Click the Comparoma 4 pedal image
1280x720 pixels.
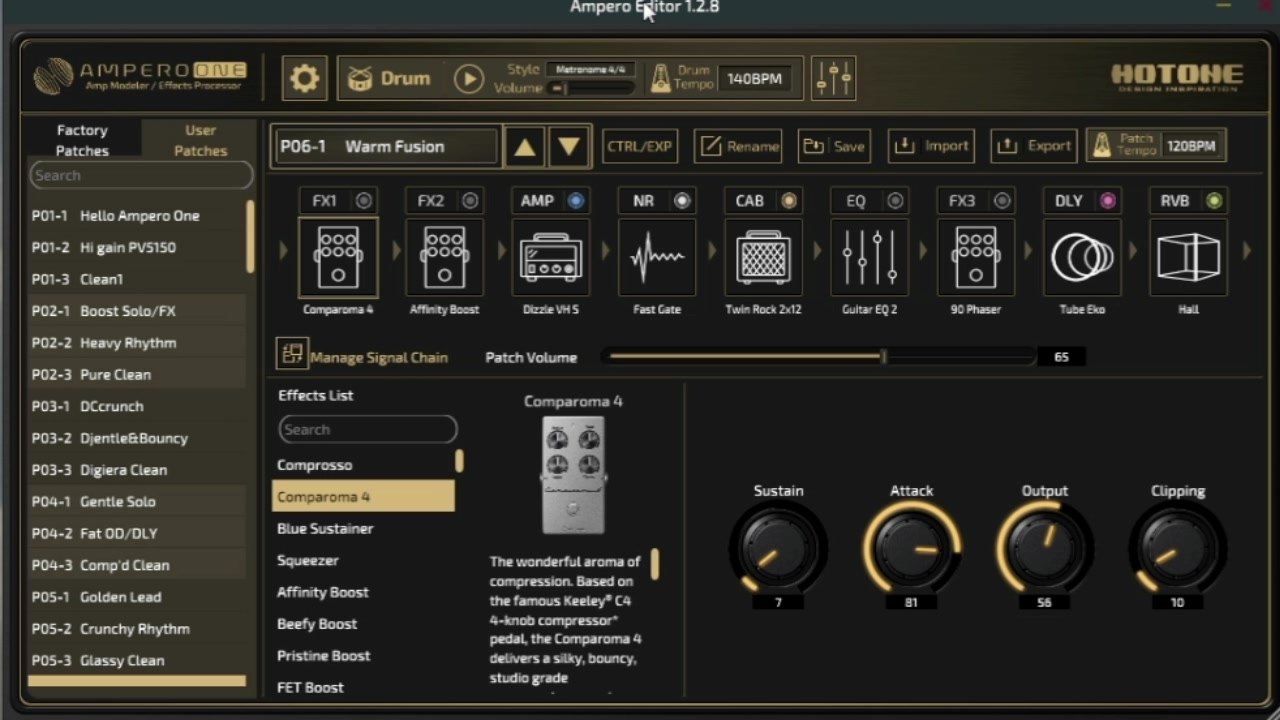tap(573, 475)
